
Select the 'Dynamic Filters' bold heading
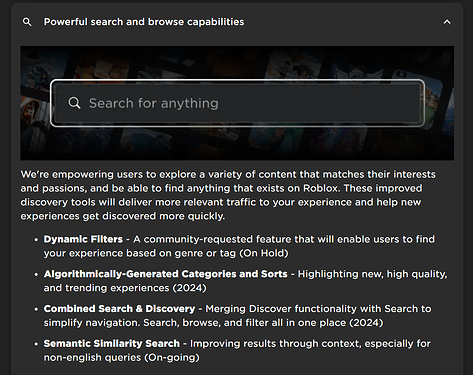click(83, 239)
